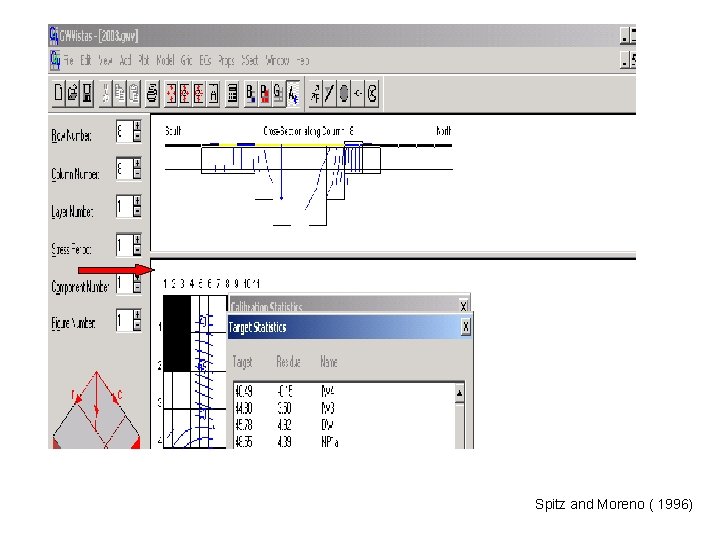Image resolution: width=720 pixels, height=540 pixels.
Task: Decrease the Layer Number with minus stepper
Action: click(x=137, y=212)
